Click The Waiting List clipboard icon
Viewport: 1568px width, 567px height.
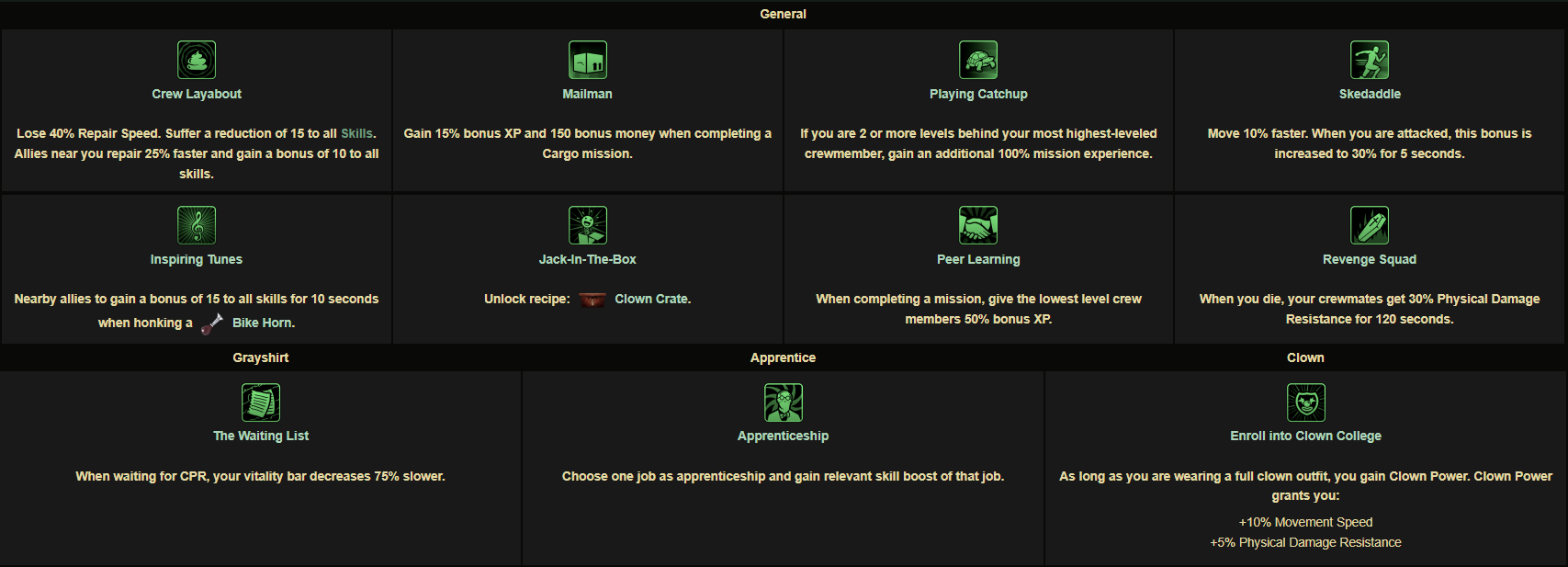(x=261, y=403)
